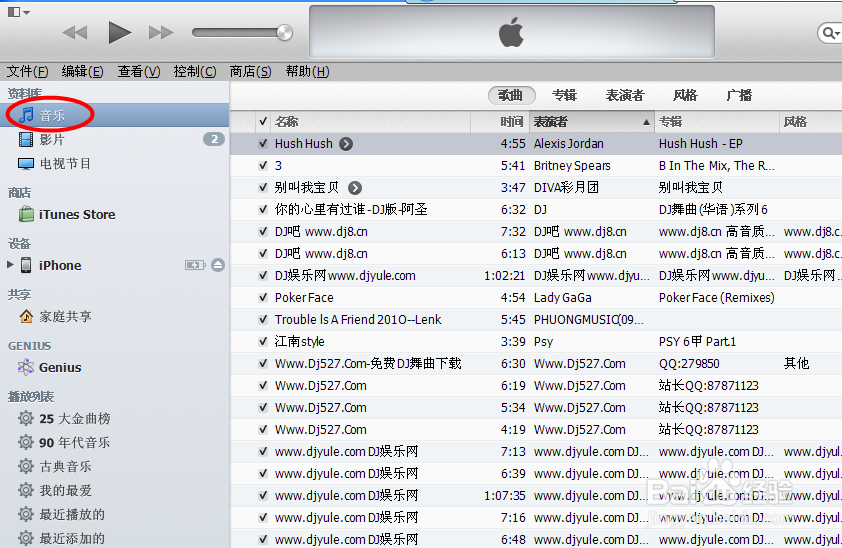Select artist Britney Spears cell
842x548 pixels.
coord(572,166)
